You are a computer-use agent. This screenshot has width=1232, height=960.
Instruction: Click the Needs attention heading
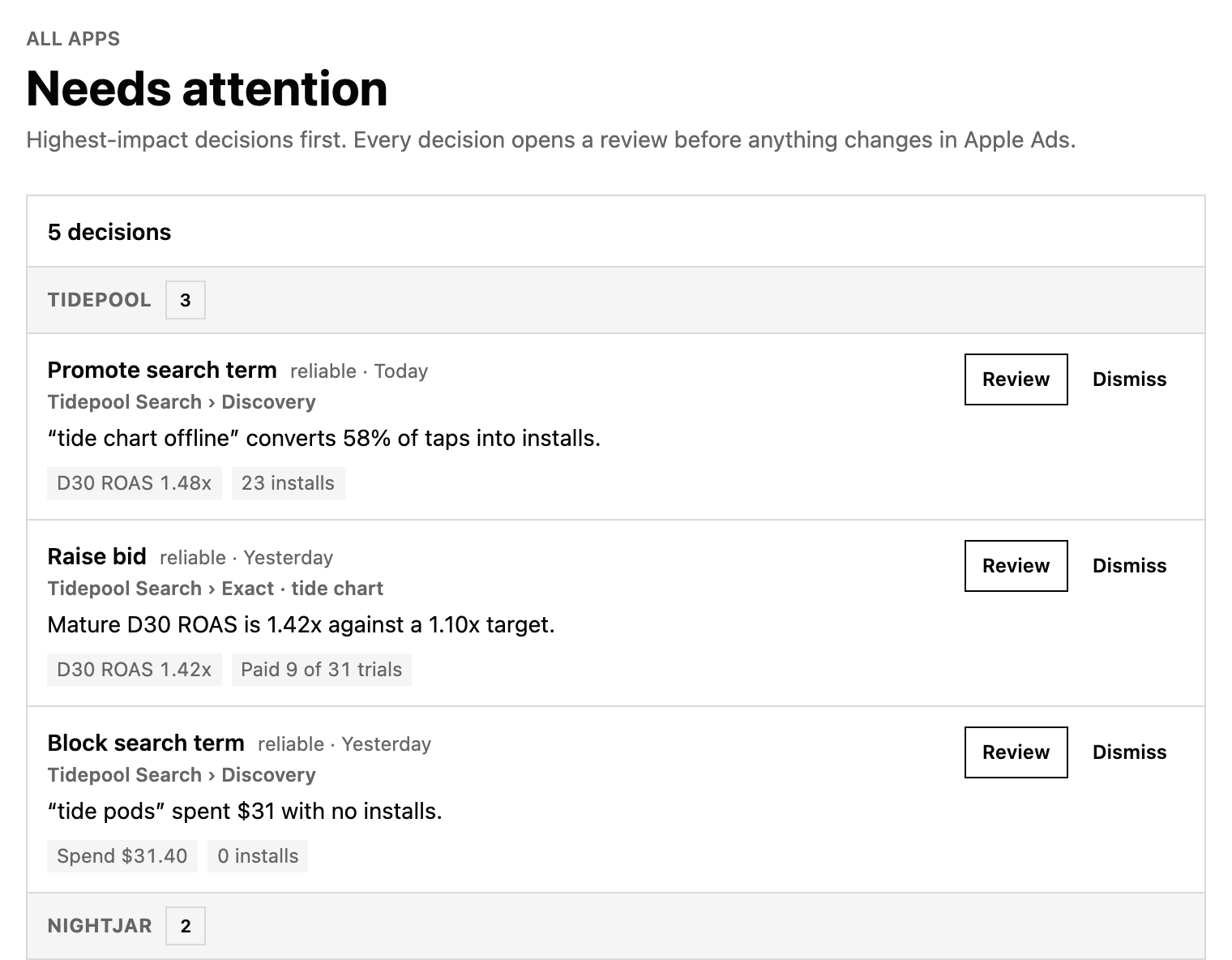pos(207,88)
